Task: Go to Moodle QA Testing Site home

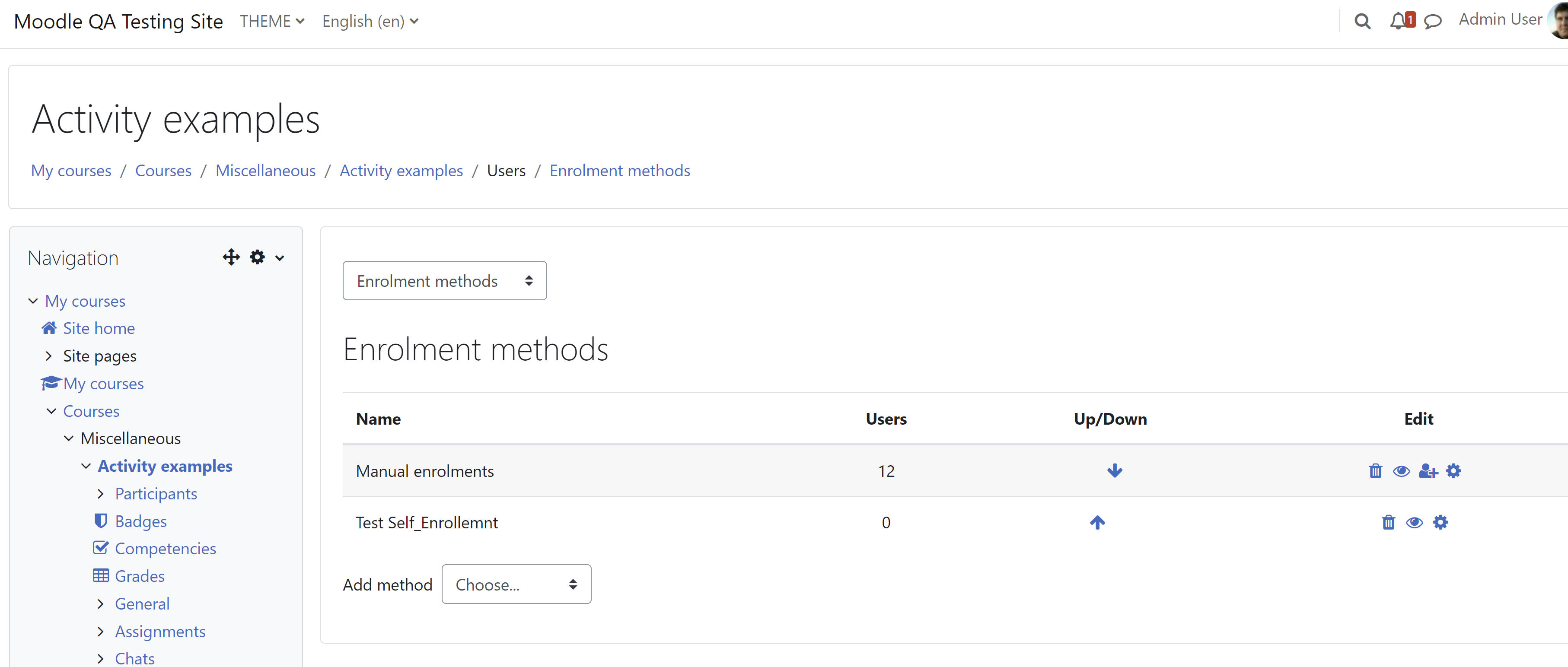Action: pyautogui.click(x=119, y=21)
